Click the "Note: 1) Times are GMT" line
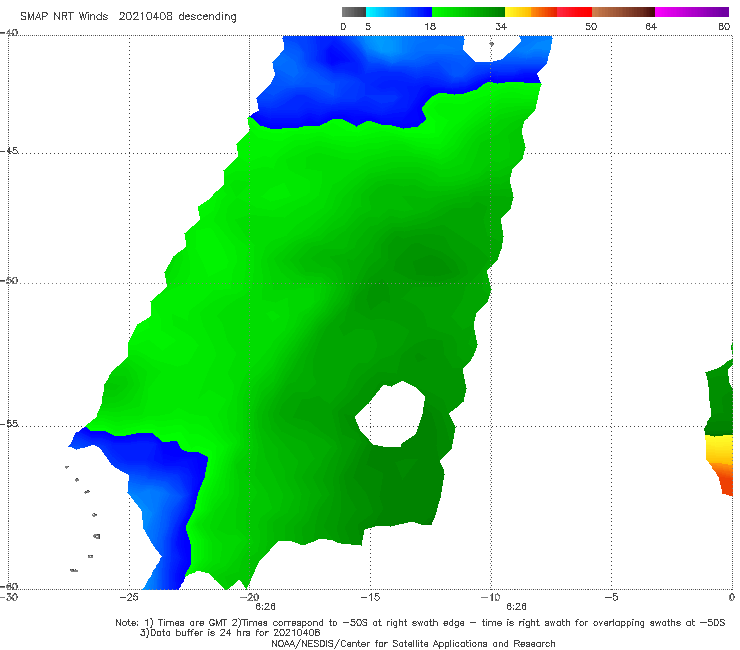The height and width of the screenshot is (650, 740). [420, 623]
